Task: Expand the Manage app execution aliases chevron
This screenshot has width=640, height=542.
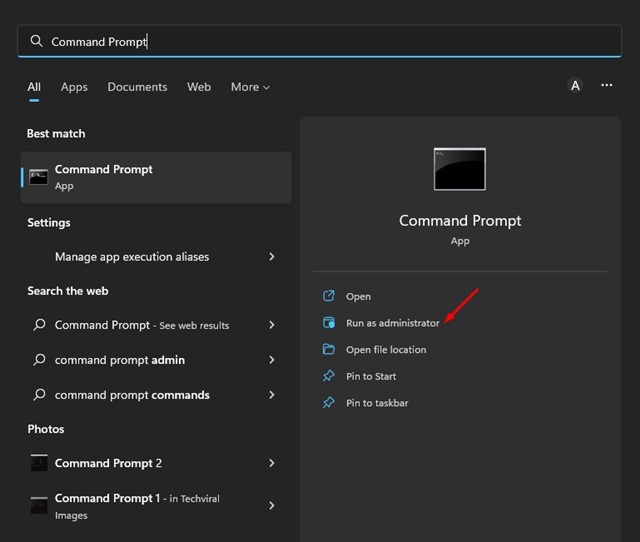Action: [x=272, y=257]
